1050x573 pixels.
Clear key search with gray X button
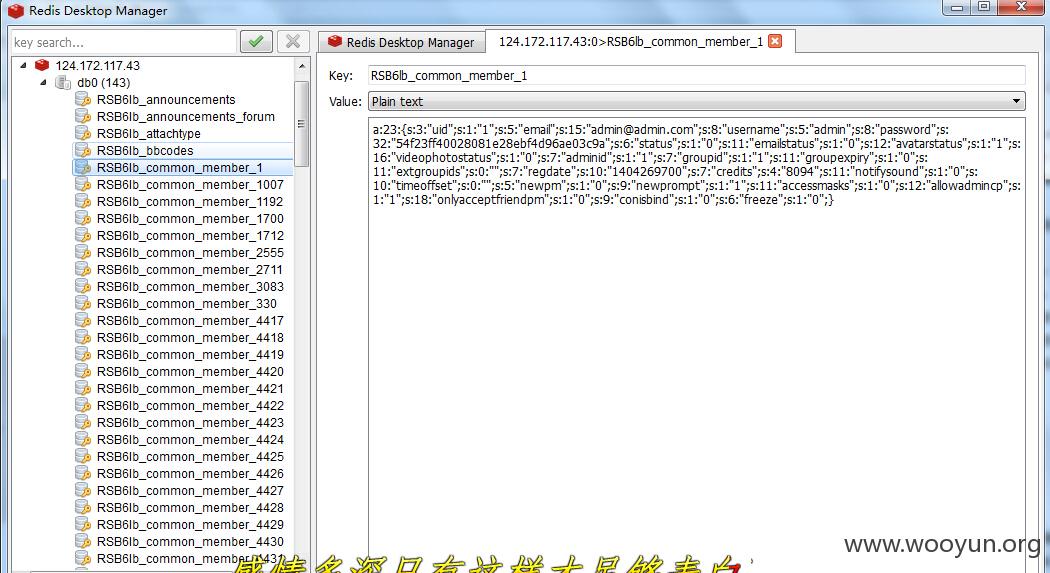pos(293,42)
